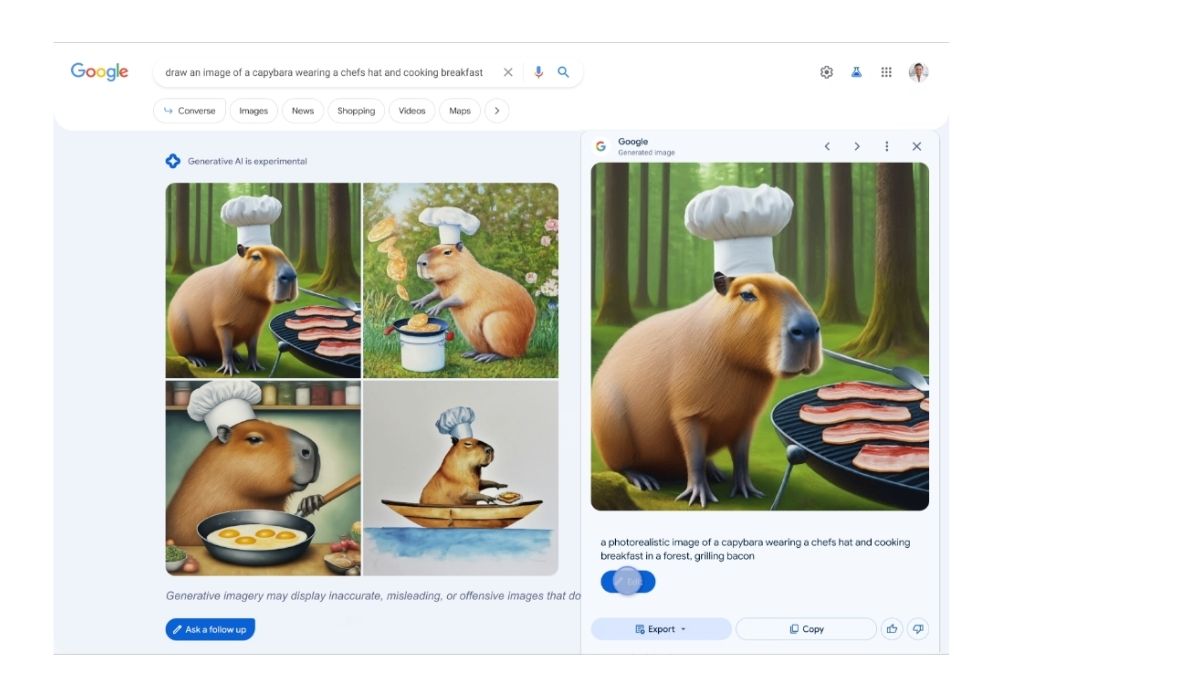The height and width of the screenshot is (675, 1200).
Task: Open the account profile picture
Action: tap(918, 72)
